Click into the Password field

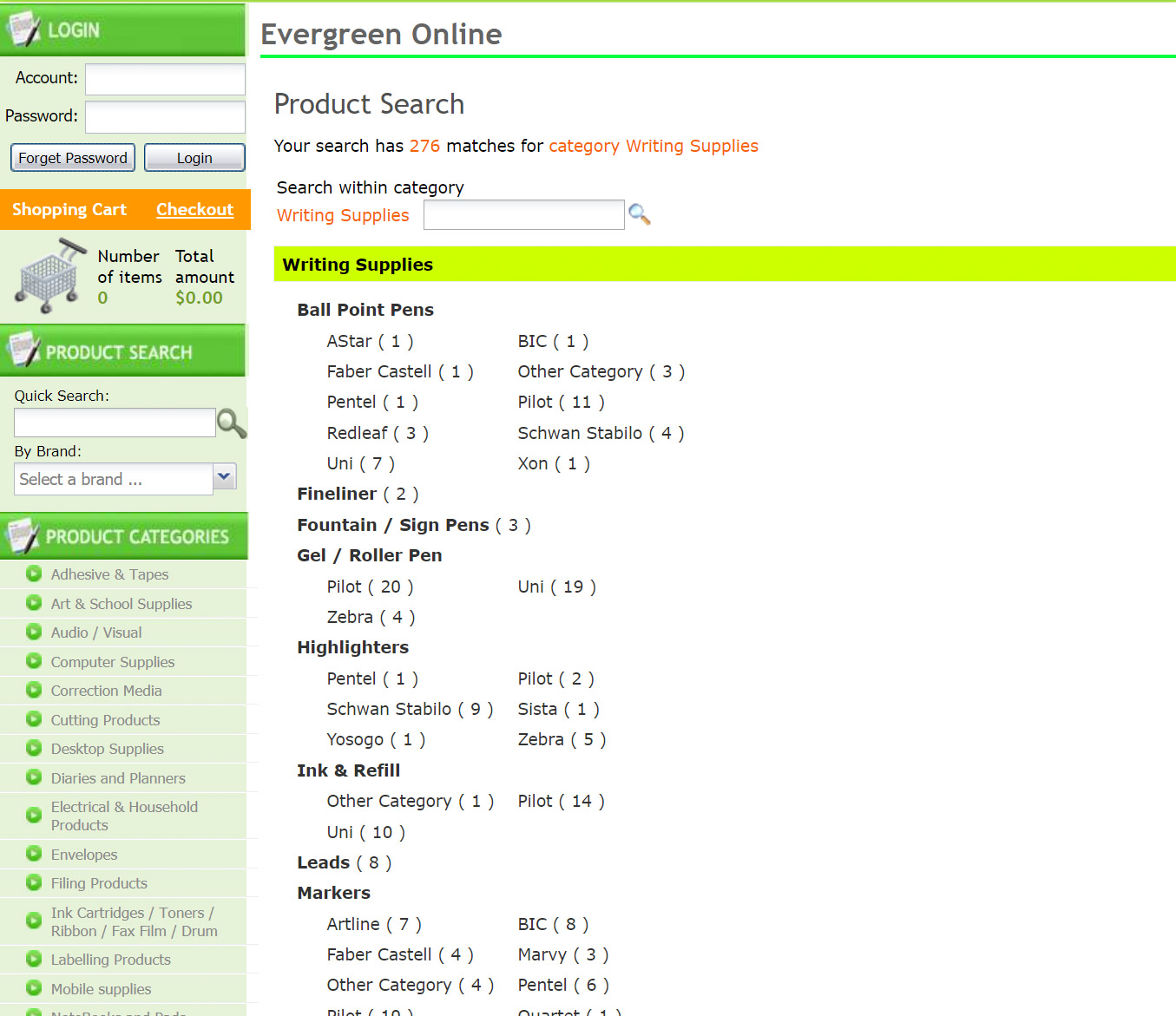165,117
